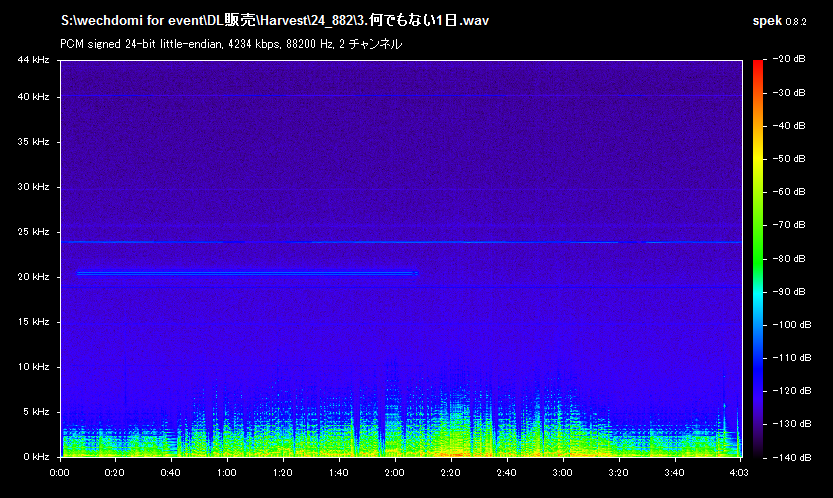Click the 1:00 time axis label

(226, 472)
